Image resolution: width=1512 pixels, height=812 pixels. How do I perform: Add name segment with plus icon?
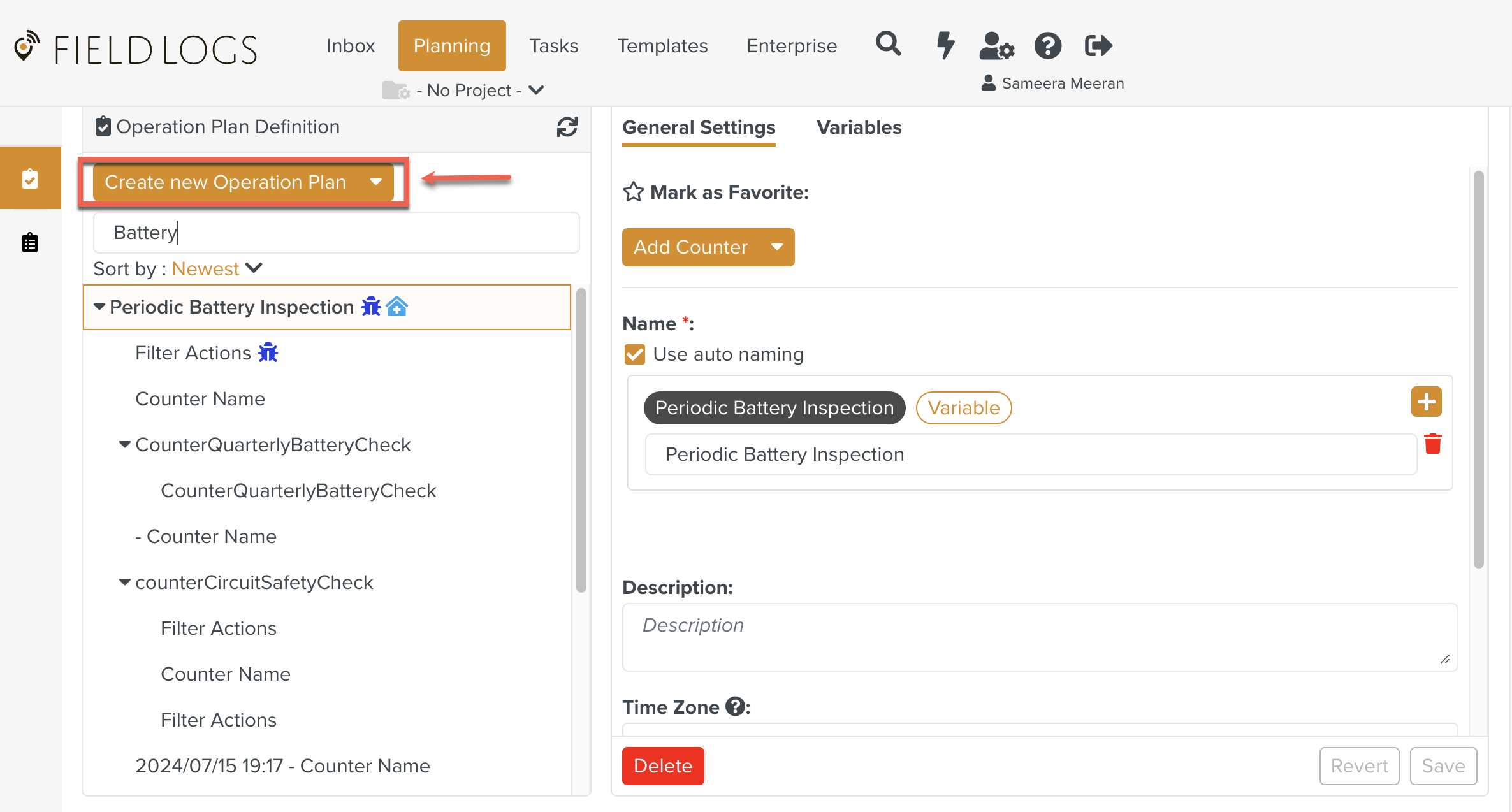1426,402
